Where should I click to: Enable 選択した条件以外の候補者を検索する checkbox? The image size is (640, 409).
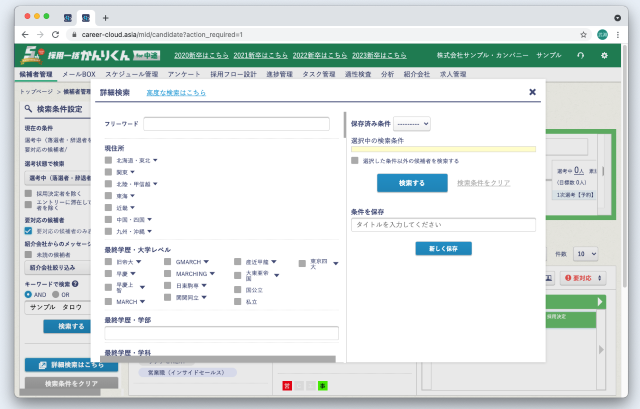(x=355, y=160)
